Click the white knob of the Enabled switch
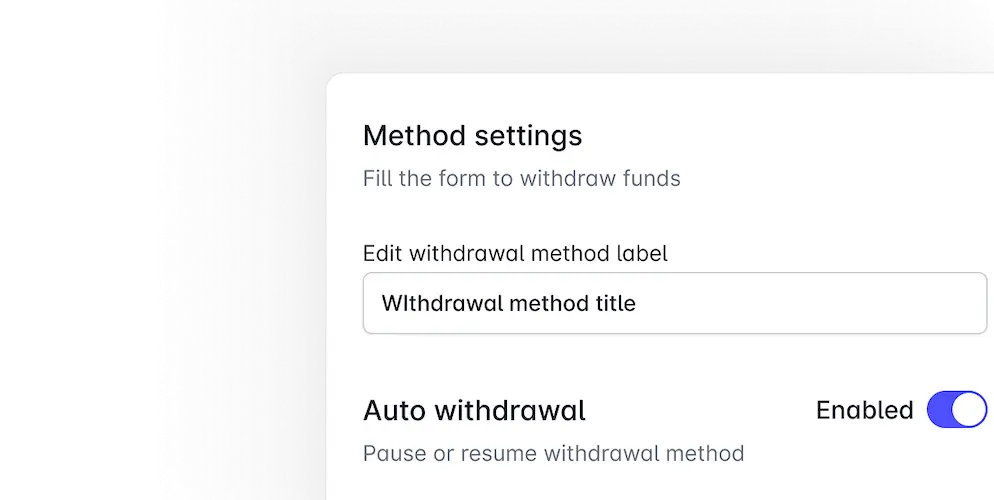994x500 pixels. 968,410
